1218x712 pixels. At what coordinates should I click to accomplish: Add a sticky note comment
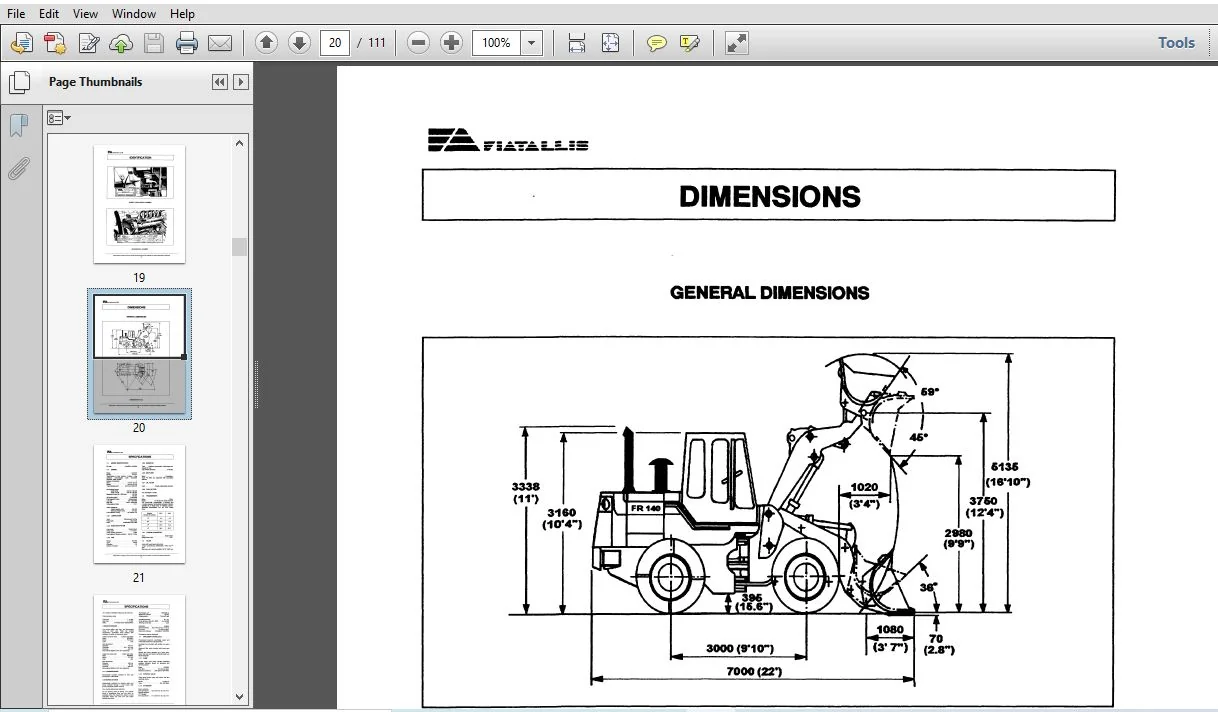pos(657,43)
